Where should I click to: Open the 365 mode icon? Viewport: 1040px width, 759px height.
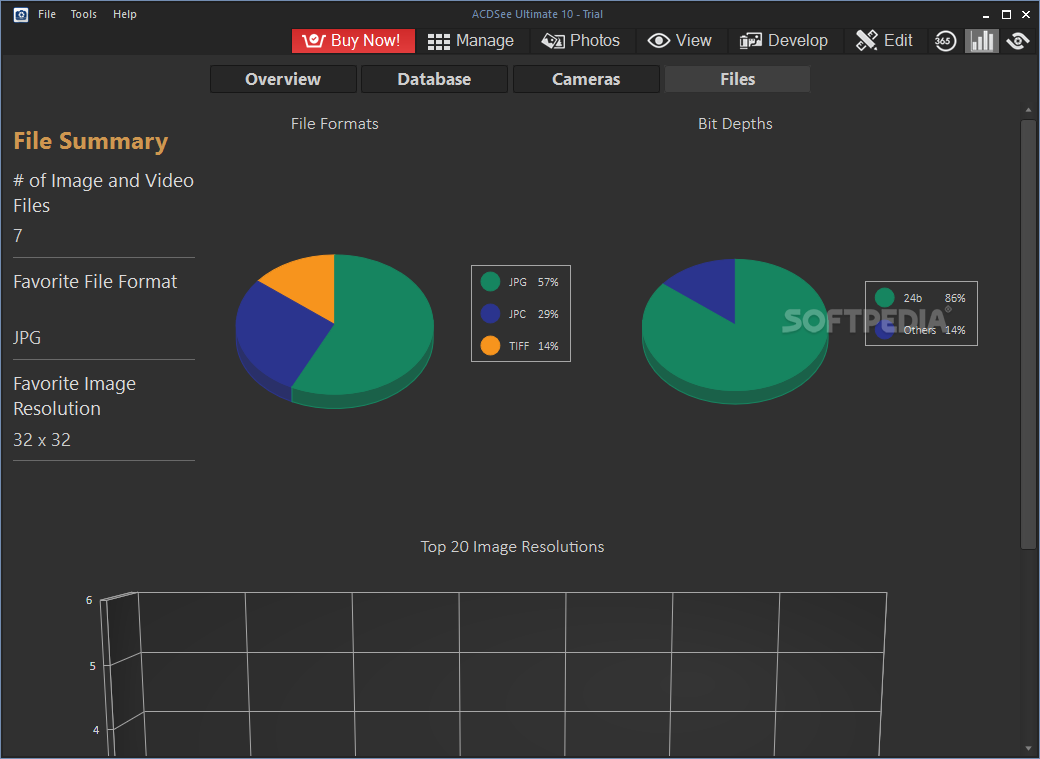(945, 41)
